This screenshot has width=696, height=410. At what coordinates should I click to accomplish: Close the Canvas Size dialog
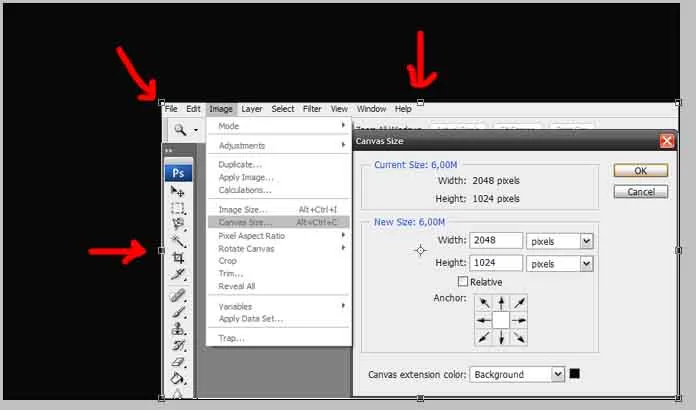pos(666,141)
